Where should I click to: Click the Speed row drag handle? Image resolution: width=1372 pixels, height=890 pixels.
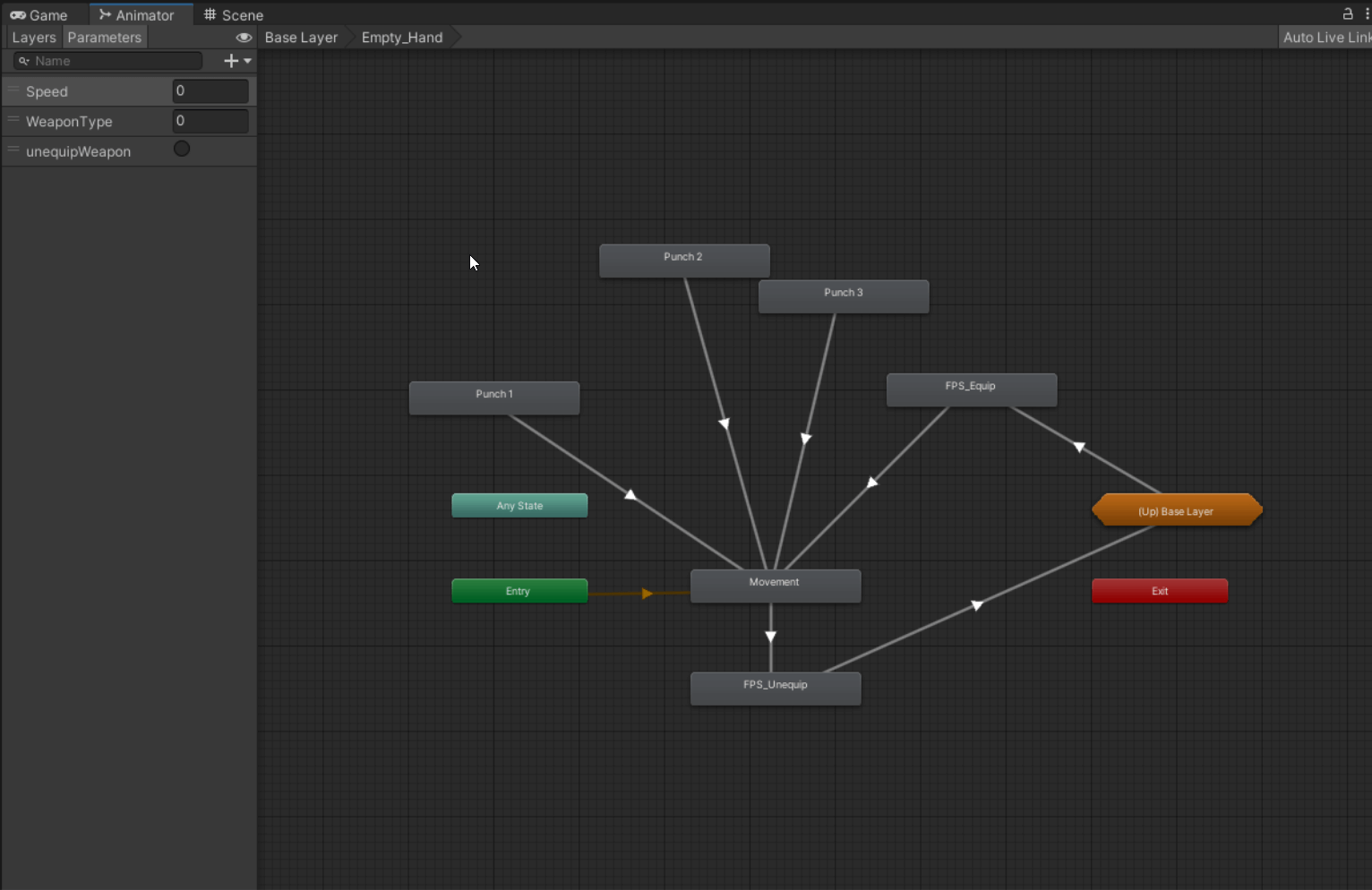coord(13,90)
